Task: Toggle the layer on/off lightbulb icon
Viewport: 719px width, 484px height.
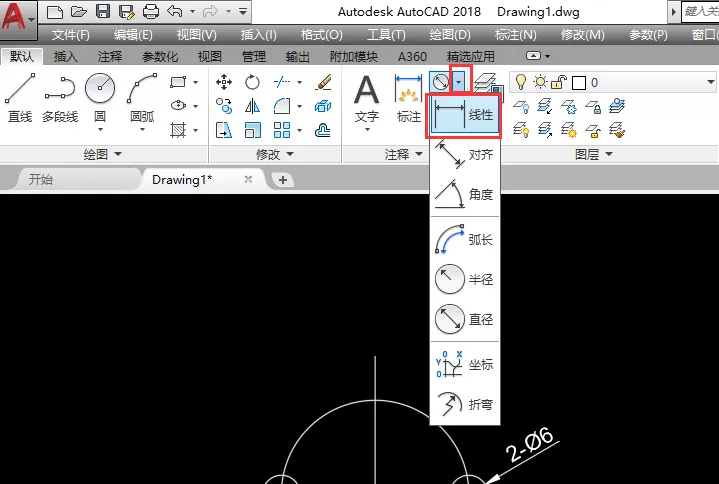Action: pos(521,82)
